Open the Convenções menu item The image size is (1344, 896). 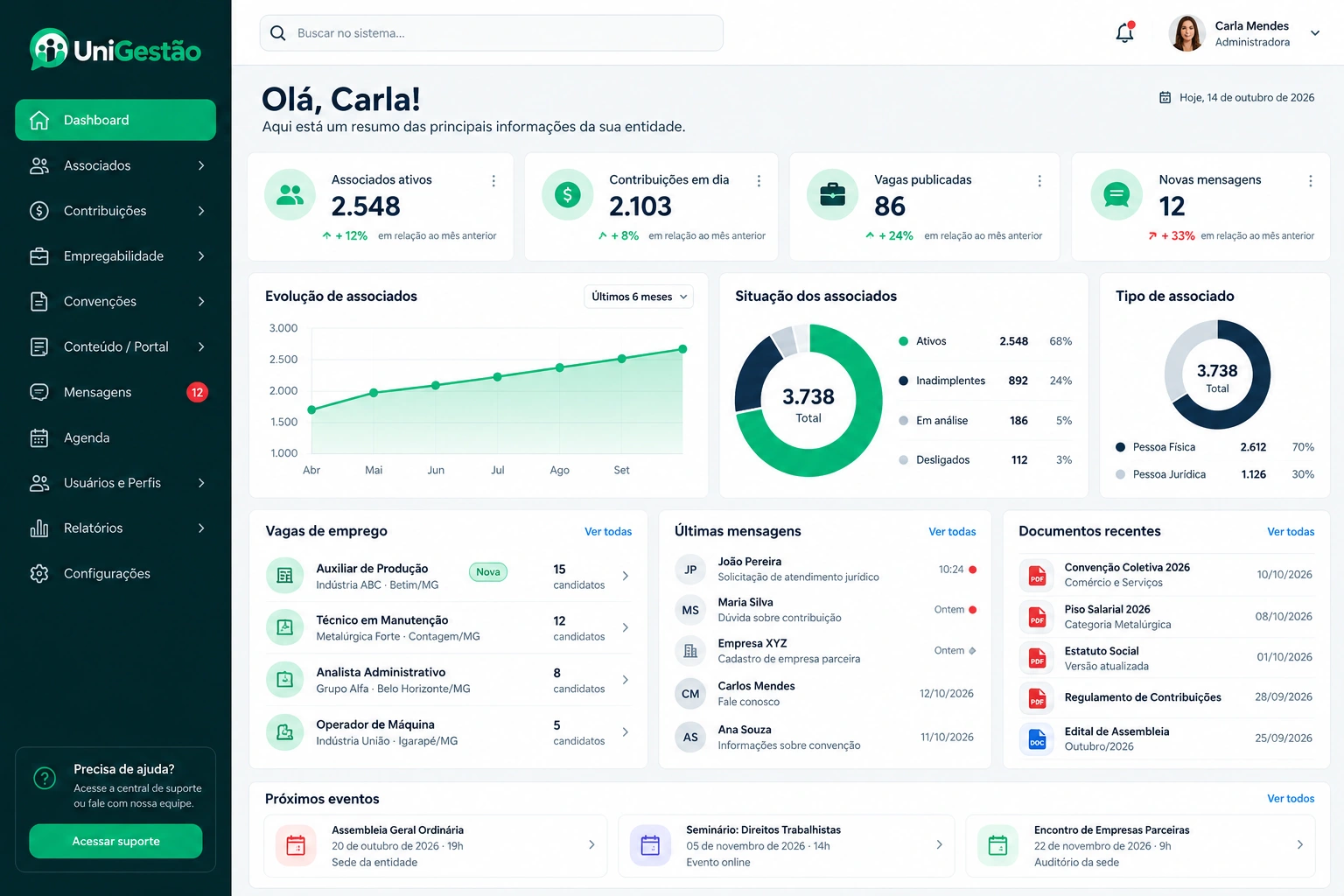coord(115,301)
